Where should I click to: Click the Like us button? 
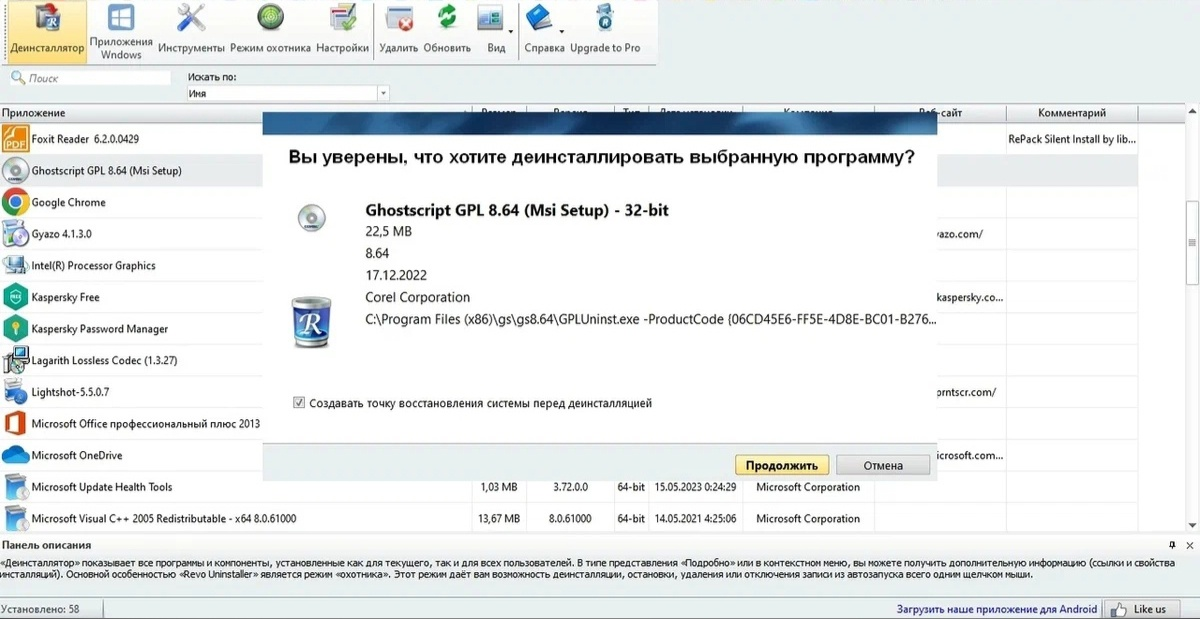pyautogui.click(x=1140, y=609)
